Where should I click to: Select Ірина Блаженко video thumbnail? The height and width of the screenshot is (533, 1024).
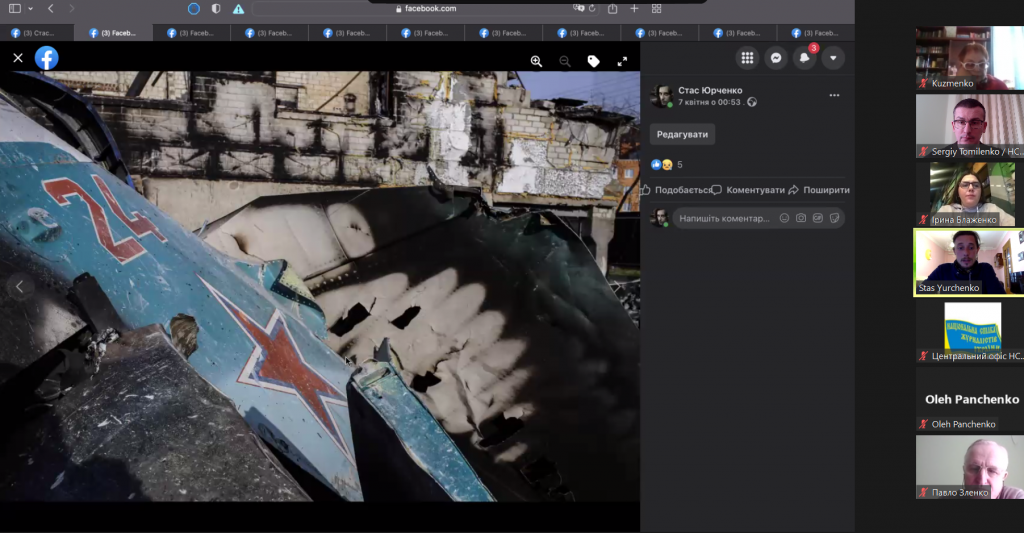(971, 194)
